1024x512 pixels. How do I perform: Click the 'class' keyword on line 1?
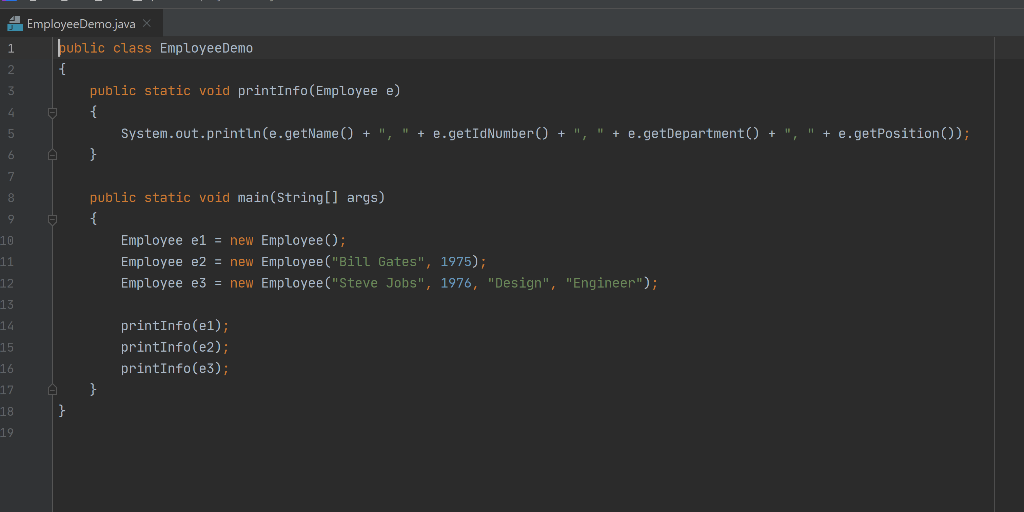(x=133, y=48)
